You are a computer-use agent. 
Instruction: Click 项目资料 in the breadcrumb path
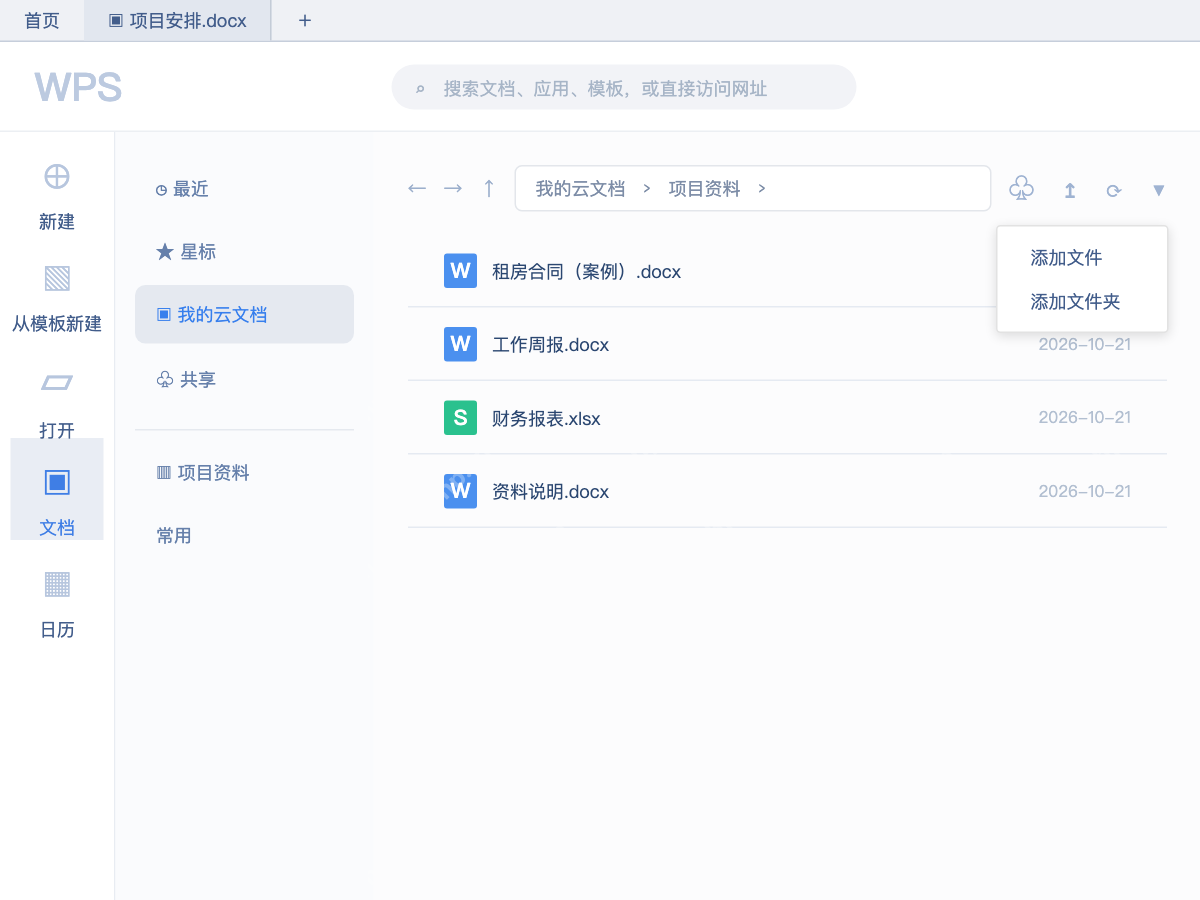coord(704,188)
